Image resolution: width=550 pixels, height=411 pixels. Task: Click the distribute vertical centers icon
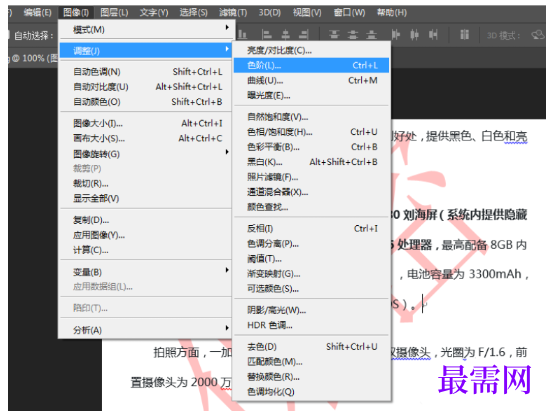pos(353,34)
